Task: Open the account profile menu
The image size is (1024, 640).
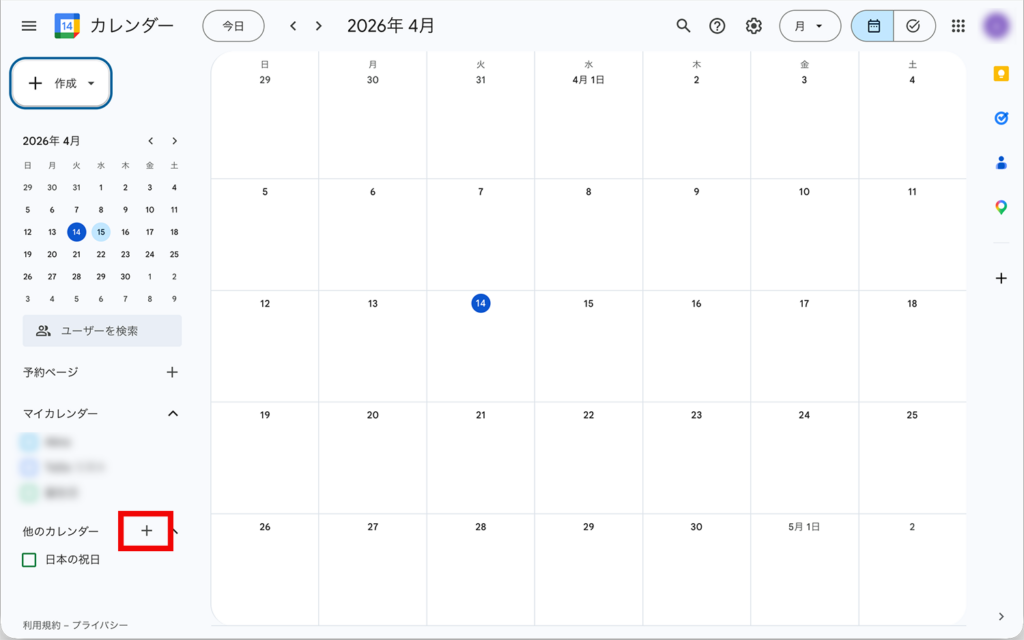Action: tap(996, 26)
